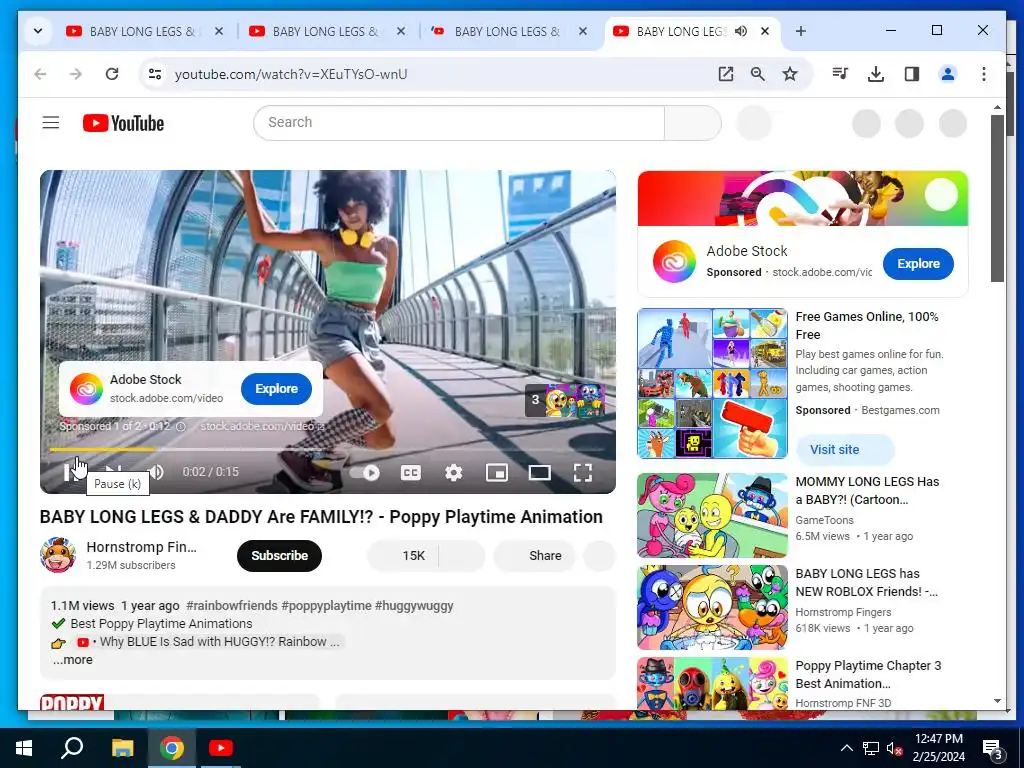Click the Explore button in the sidebar Adobe Stock ad
The height and width of the screenshot is (768, 1024).
tap(918, 264)
